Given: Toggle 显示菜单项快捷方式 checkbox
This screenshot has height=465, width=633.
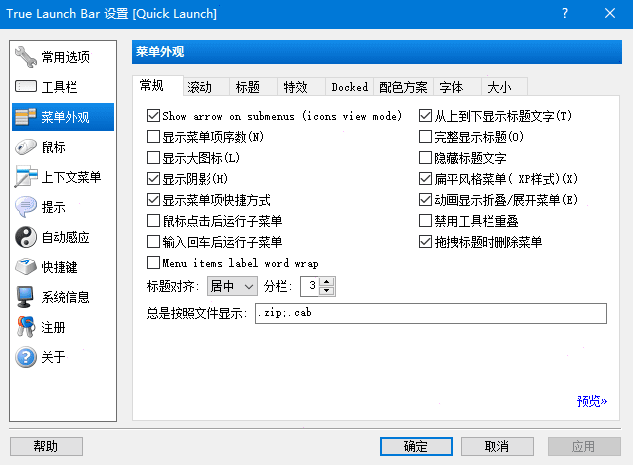Looking at the screenshot, I should point(153,200).
